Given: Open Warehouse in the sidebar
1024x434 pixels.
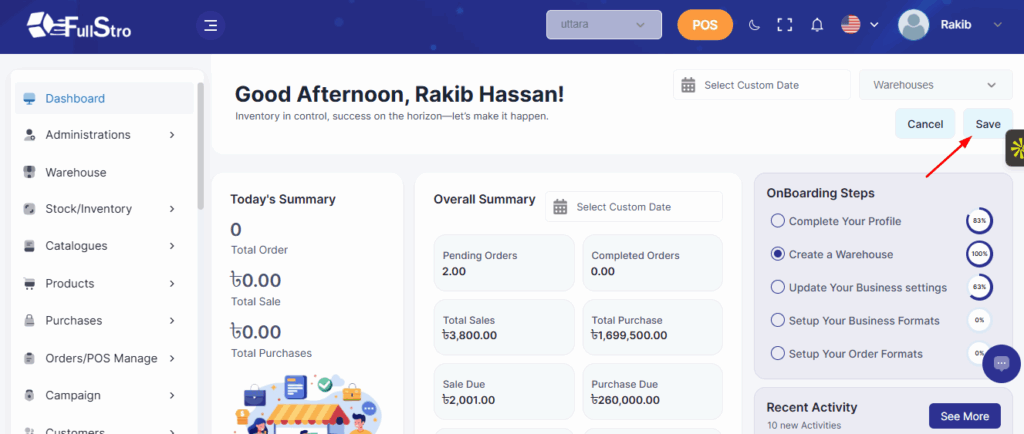Looking at the screenshot, I should click(75, 172).
